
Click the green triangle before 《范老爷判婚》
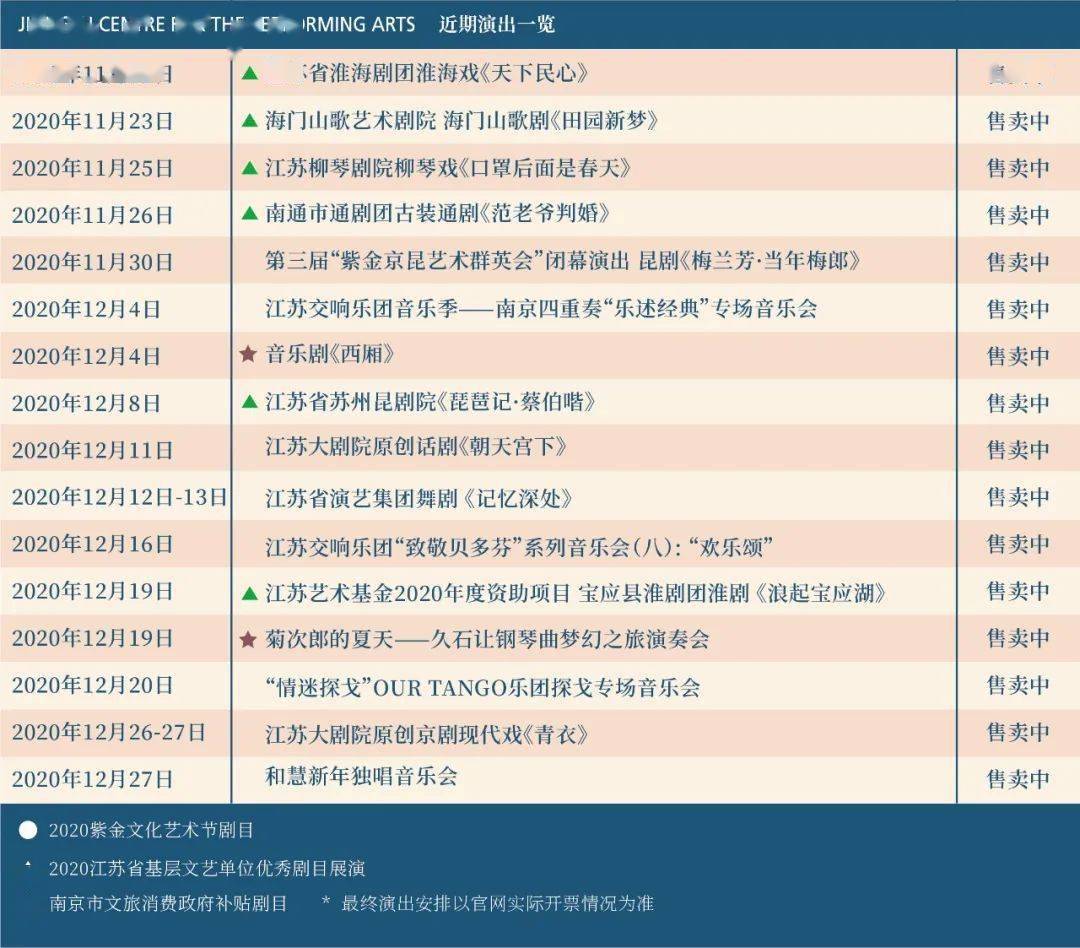pyautogui.click(x=250, y=214)
